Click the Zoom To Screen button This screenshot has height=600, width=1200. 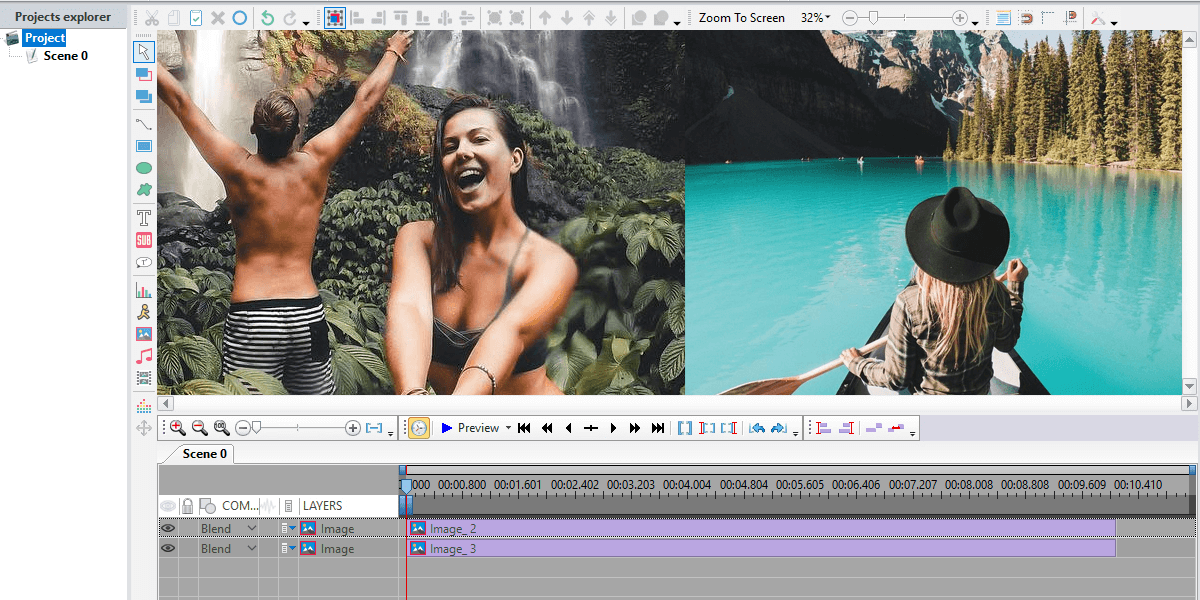point(741,18)
